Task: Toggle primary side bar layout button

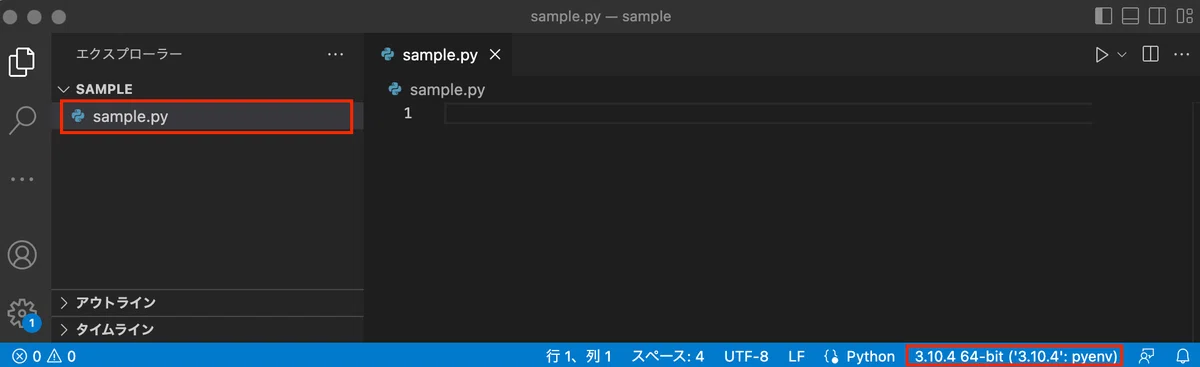Action: click(1104, 16)
